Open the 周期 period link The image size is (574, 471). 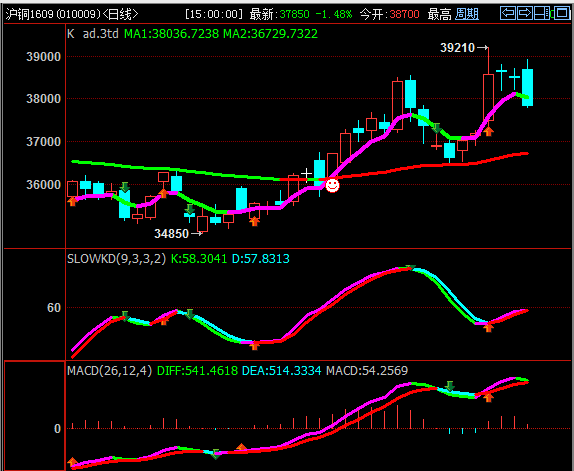[x=467, y=14]
